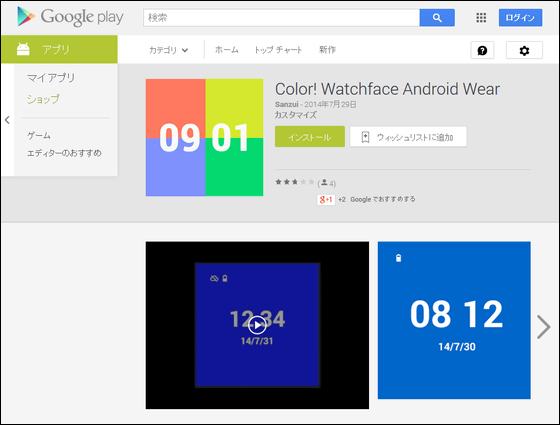Open the 08 12 blue screenshot
This screenshot has width=560, height=425.
(454, 320)
